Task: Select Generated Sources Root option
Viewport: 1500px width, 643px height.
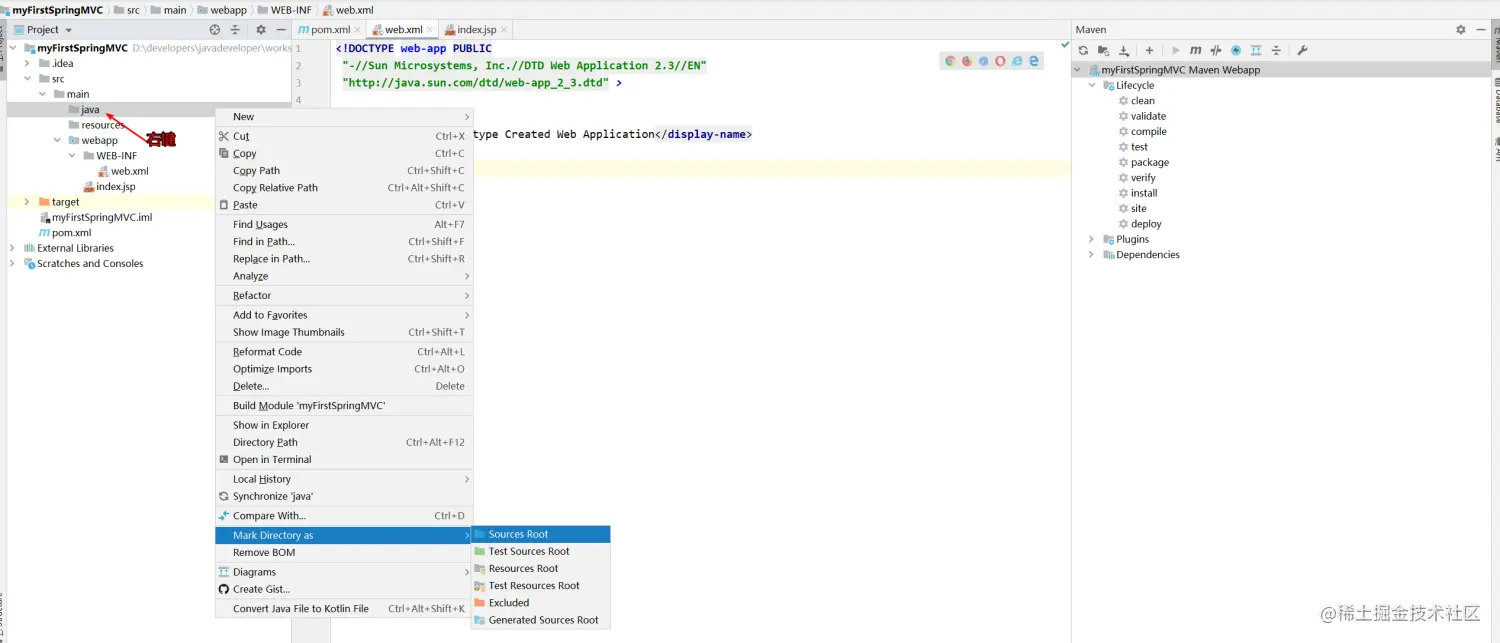Action: (541, 620)
